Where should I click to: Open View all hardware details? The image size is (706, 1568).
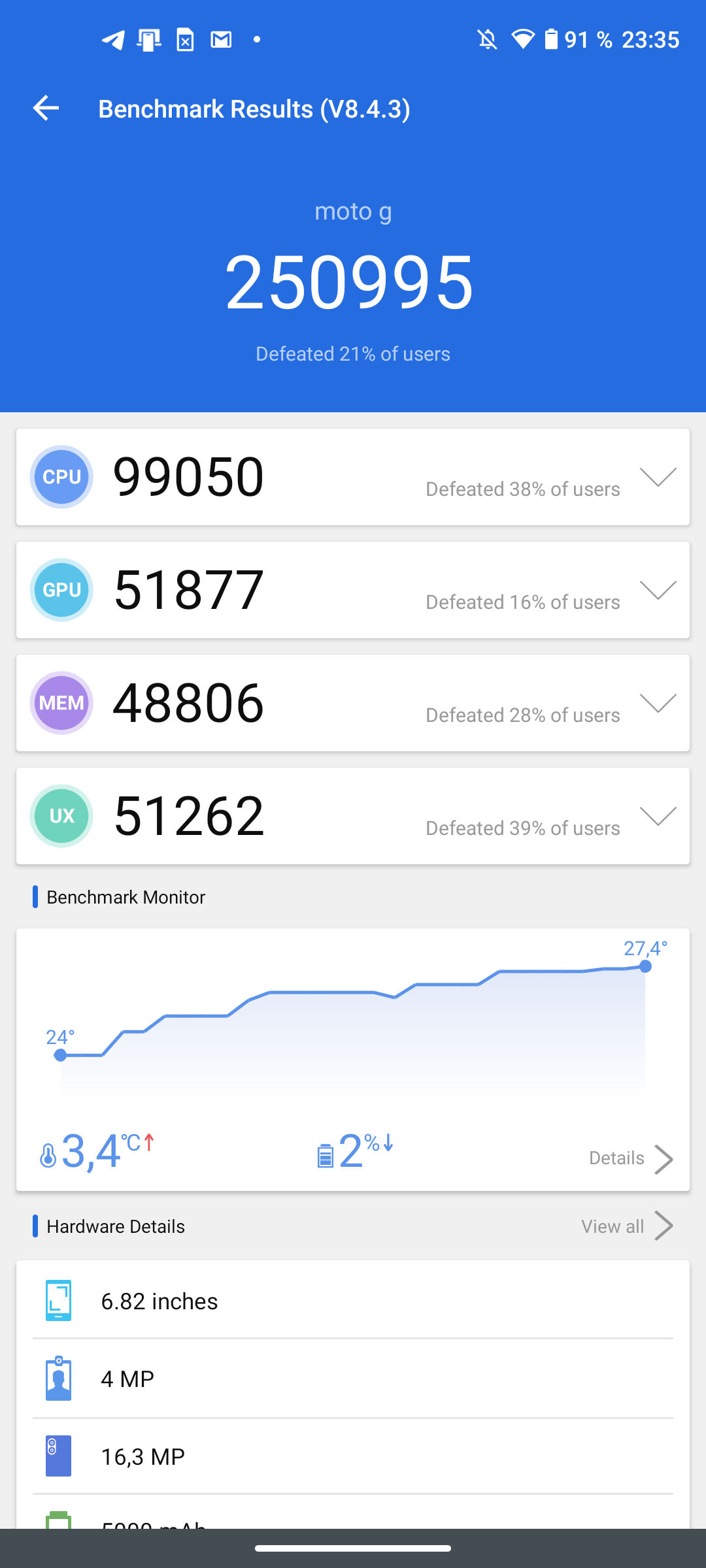click(x=626, y=1226)
